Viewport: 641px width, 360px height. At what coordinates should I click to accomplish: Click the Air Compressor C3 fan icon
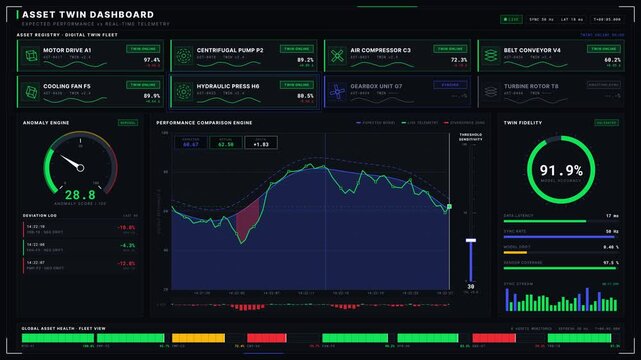(x=337, y=56)
